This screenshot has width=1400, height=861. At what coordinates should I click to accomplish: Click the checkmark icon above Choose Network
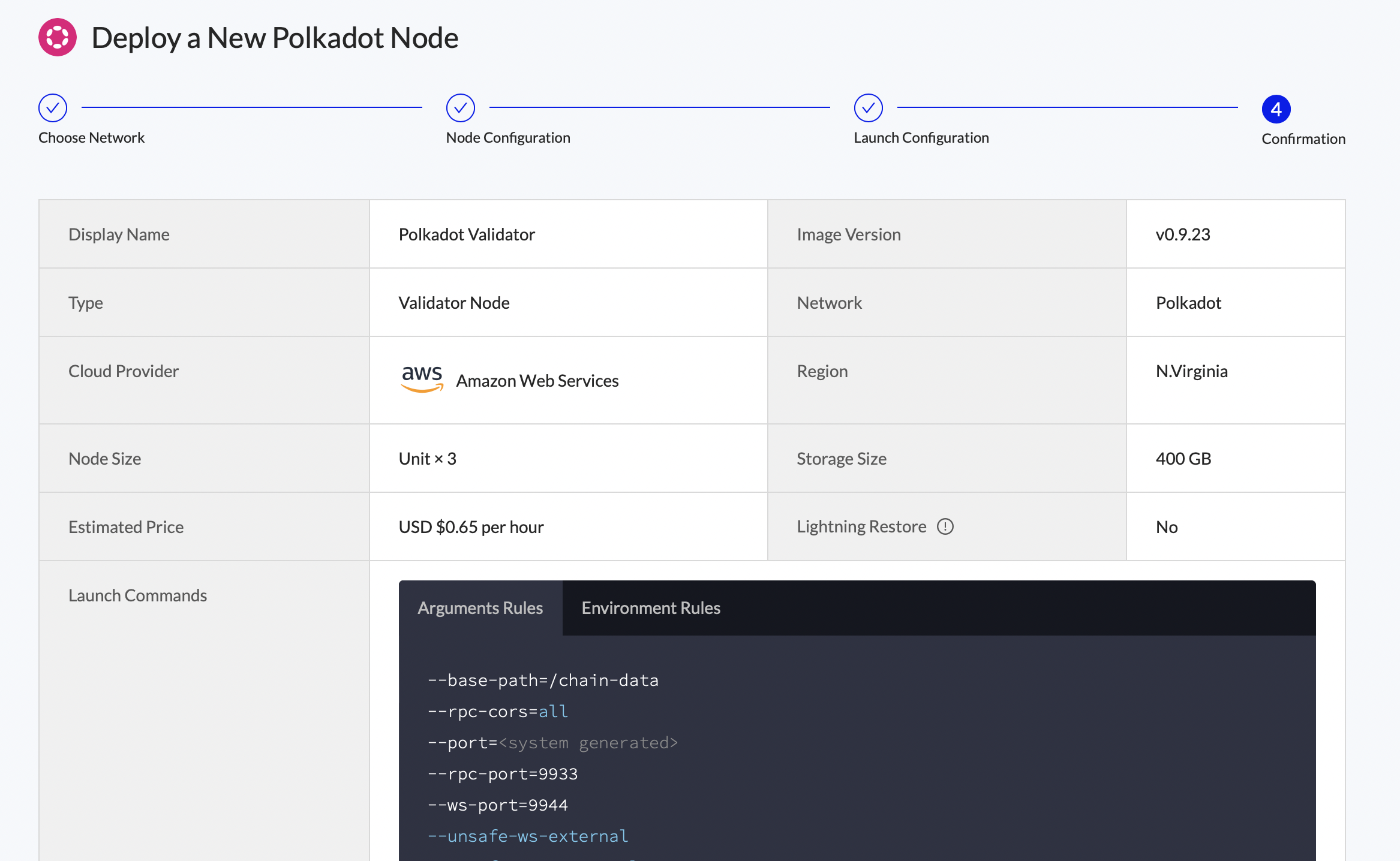click(x=53, y=108)
